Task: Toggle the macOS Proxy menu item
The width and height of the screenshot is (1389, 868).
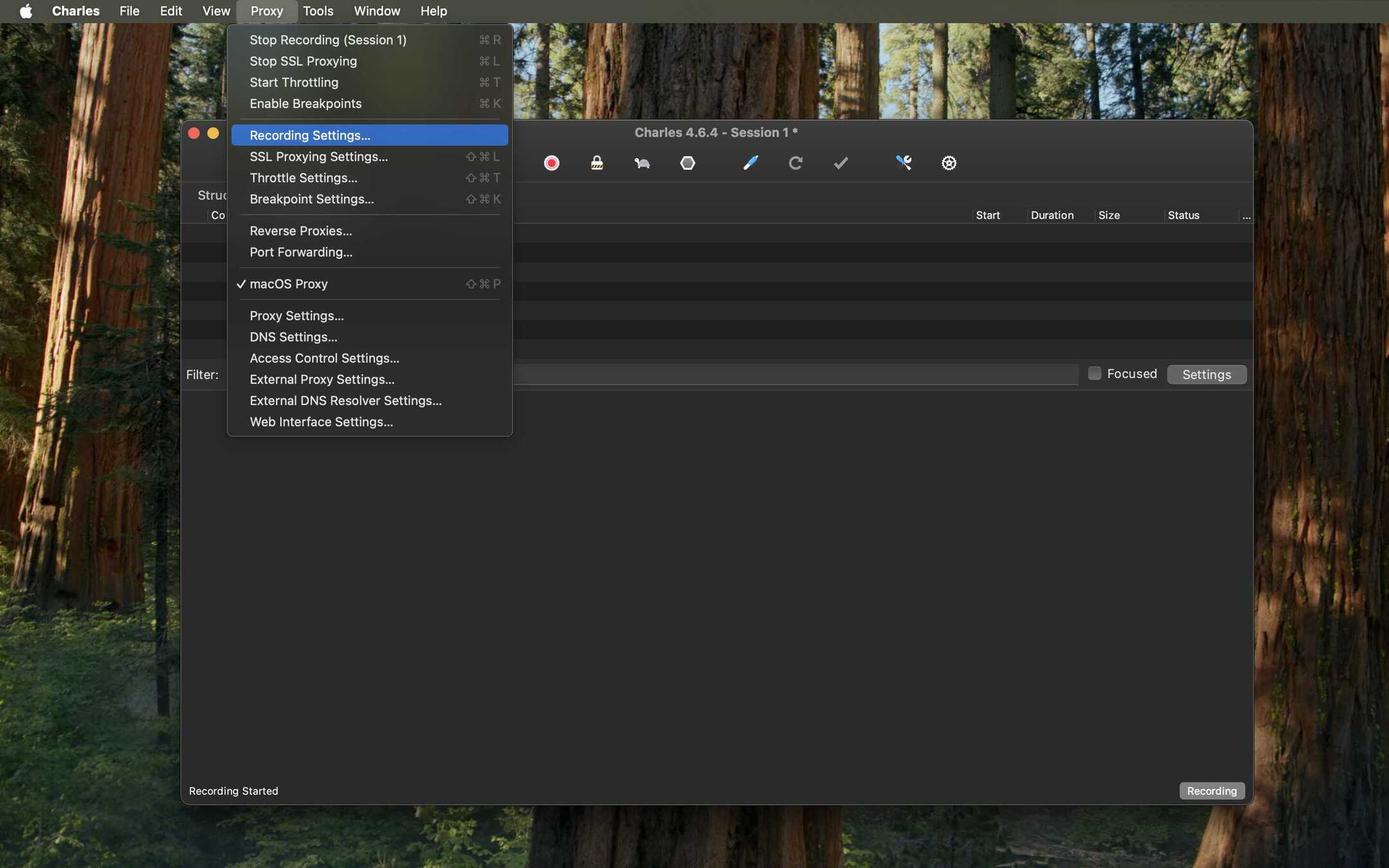Action: [370, 284]
